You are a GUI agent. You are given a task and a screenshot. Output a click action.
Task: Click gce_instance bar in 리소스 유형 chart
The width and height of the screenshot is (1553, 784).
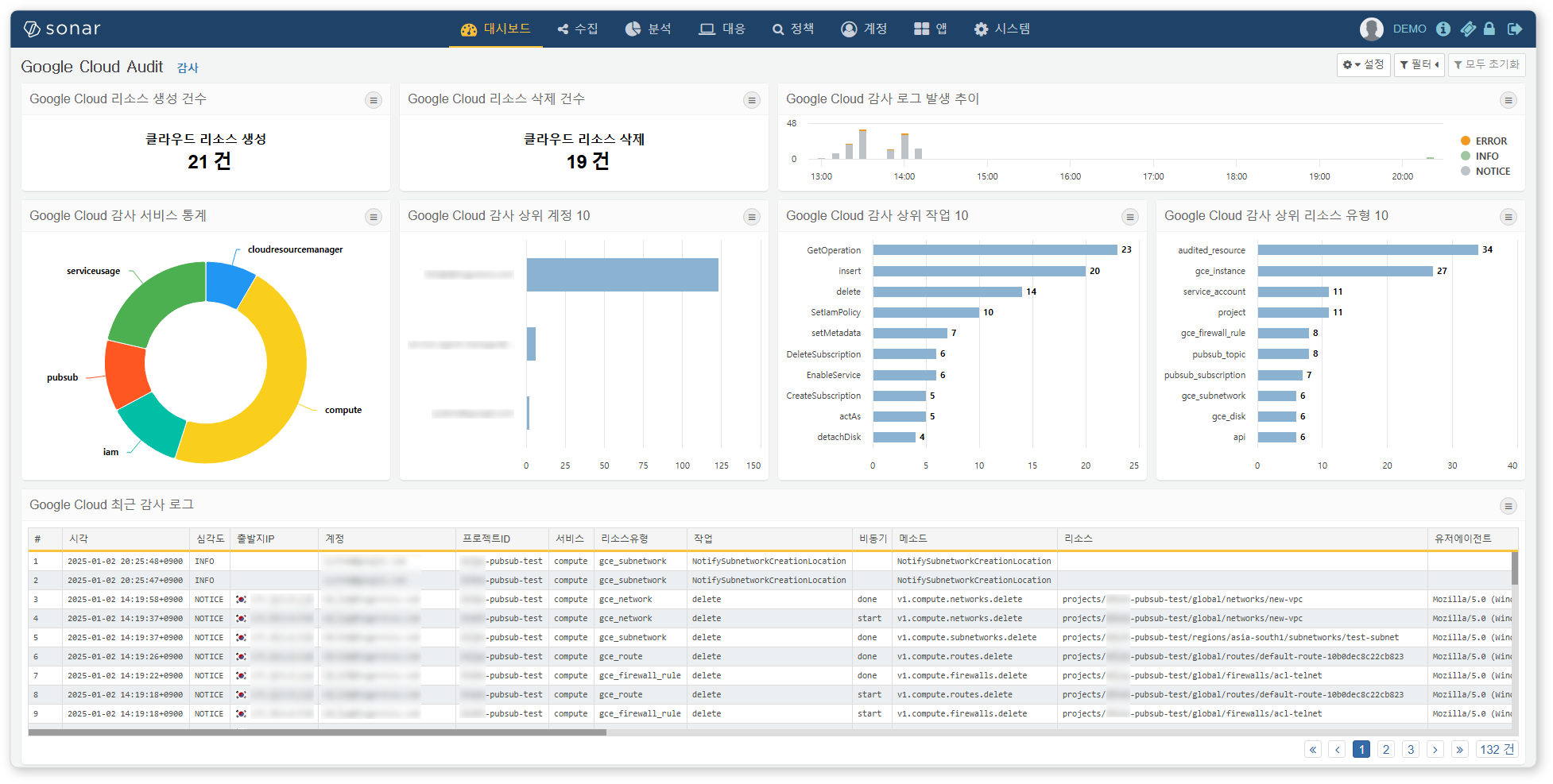click(x=1346, y=271)
